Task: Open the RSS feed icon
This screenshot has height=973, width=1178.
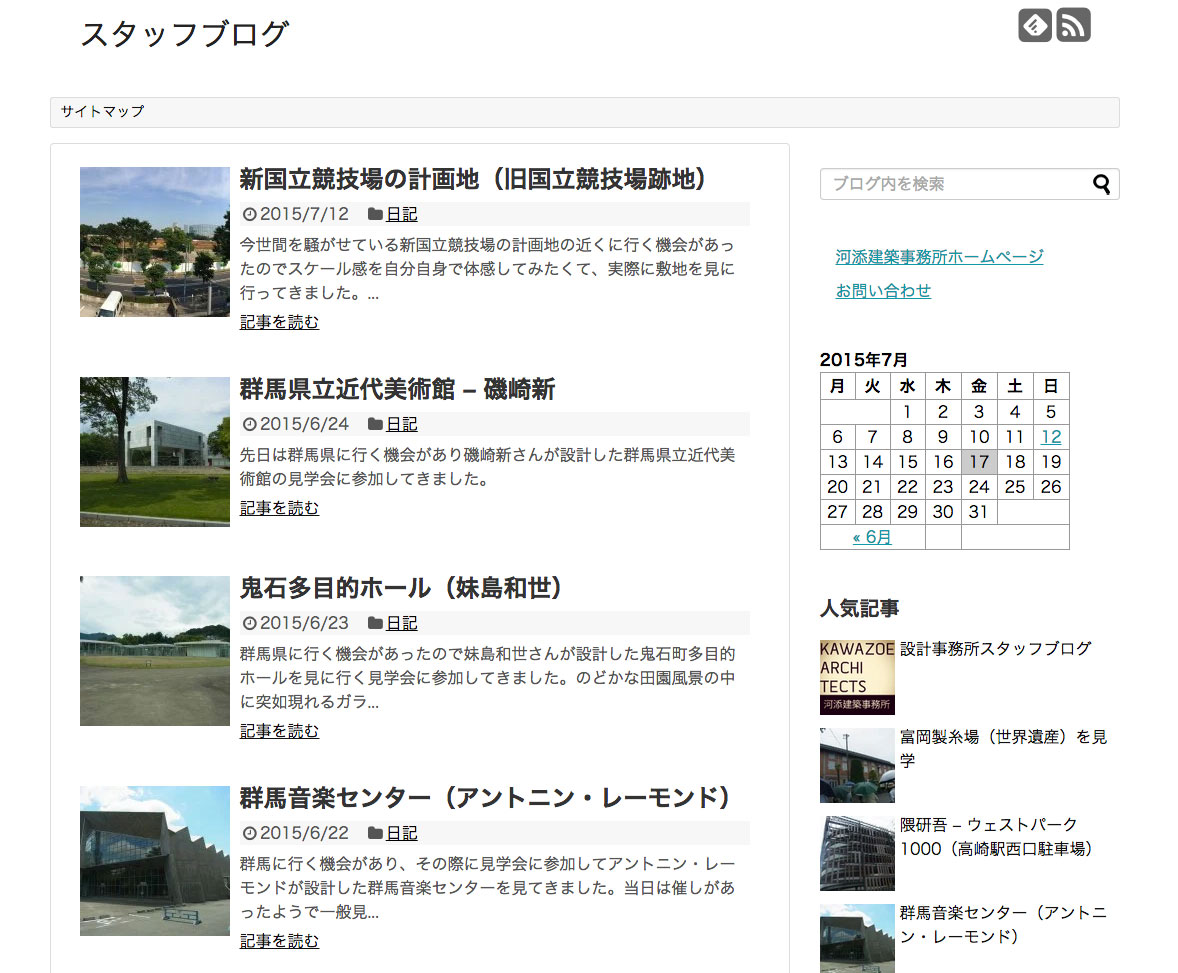Action: coord(1073,25)
